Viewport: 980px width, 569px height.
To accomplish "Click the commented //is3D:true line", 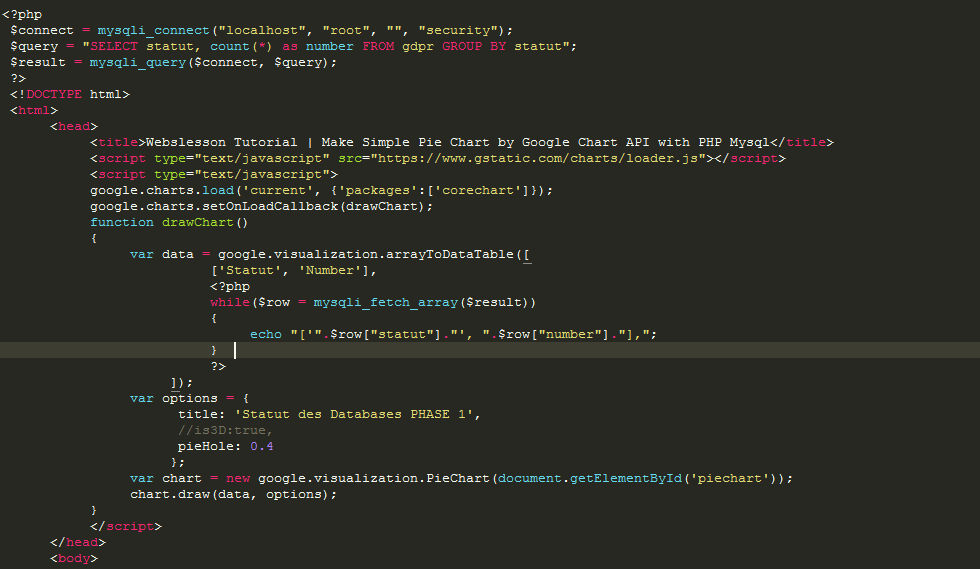I will 225,430.
